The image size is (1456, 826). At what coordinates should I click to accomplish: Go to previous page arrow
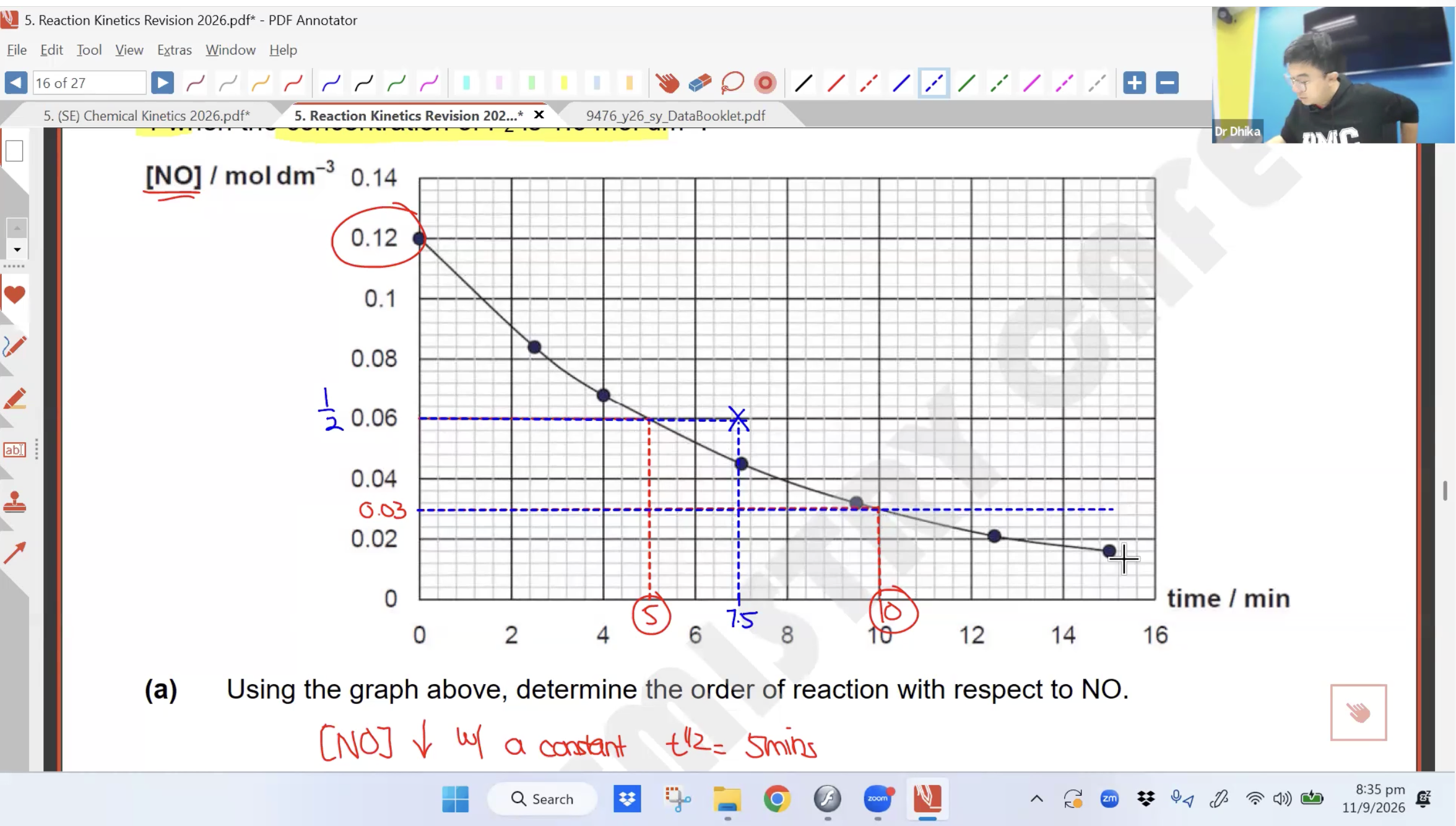point(16,83)
